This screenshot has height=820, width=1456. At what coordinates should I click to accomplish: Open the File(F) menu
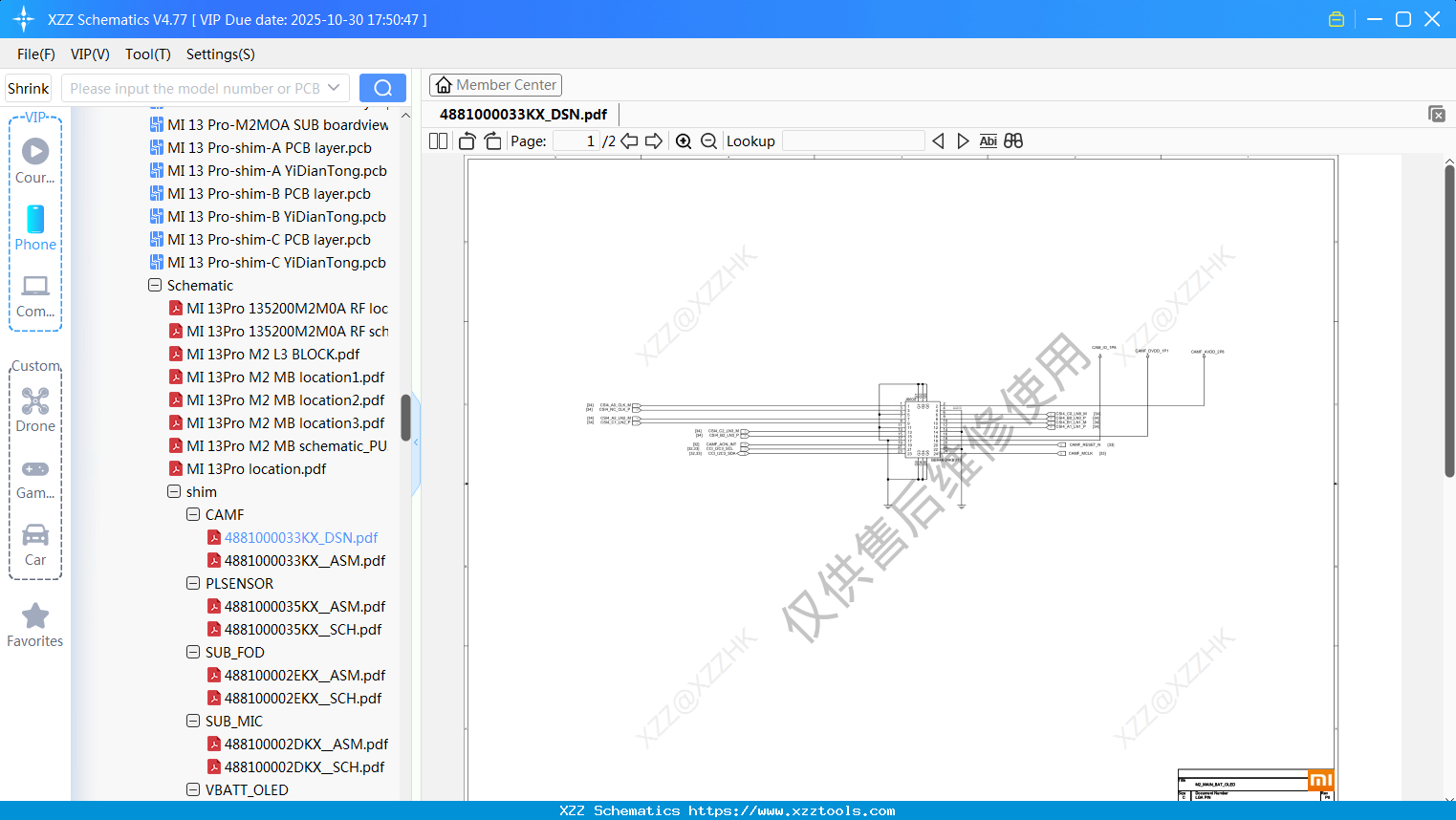(35, 54)
